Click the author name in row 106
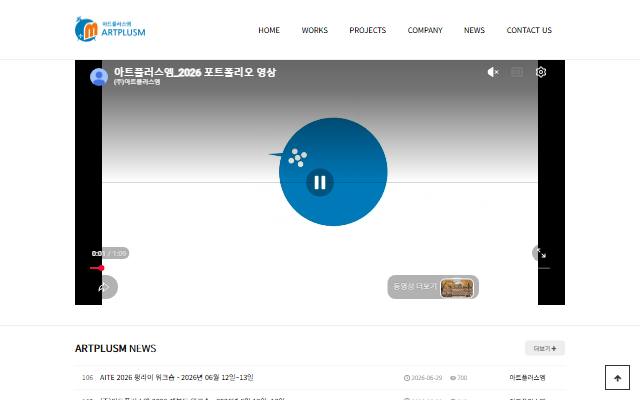The height and width of the screenshot is (400, 640). pyautogui.click(x=527, y=378)
